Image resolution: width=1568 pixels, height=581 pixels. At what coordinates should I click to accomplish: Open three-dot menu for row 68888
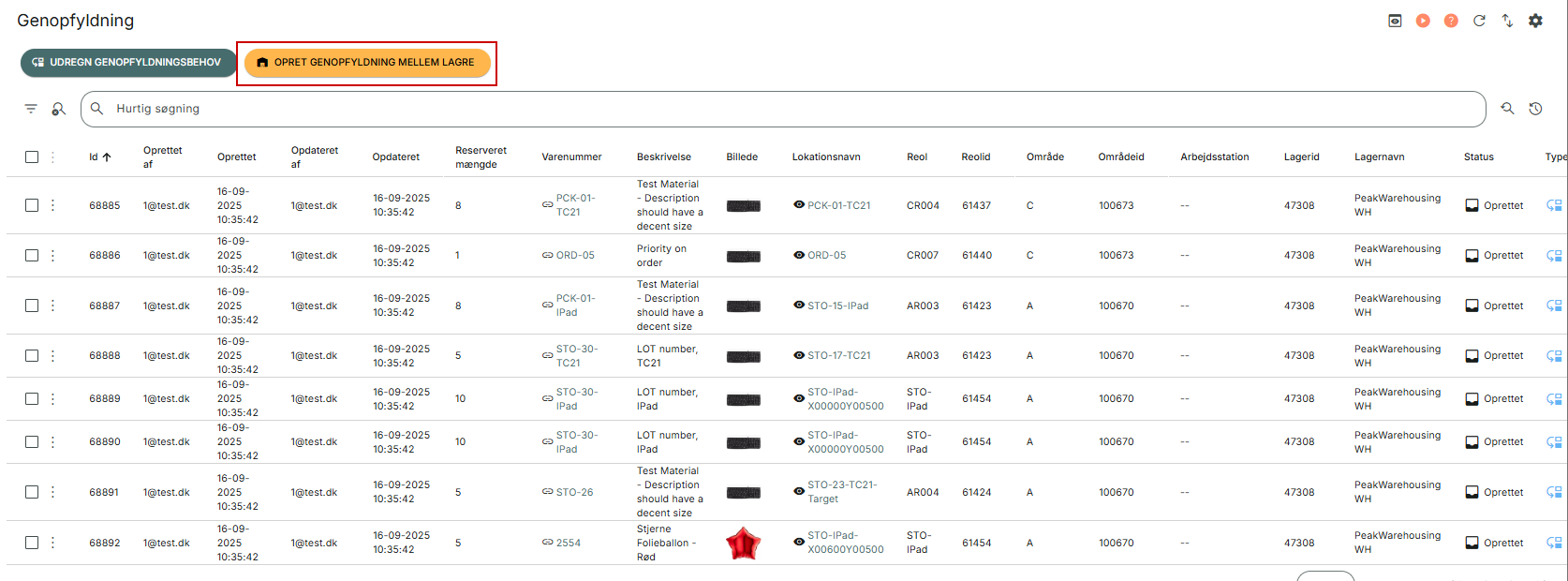(52, 355)
